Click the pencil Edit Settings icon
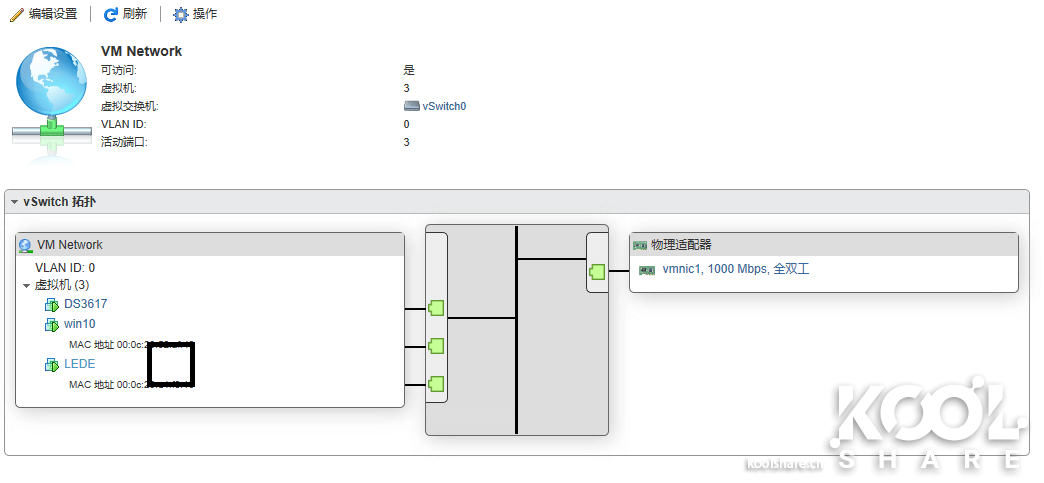This screenshot has width=1044, height=483. [16, 15]
